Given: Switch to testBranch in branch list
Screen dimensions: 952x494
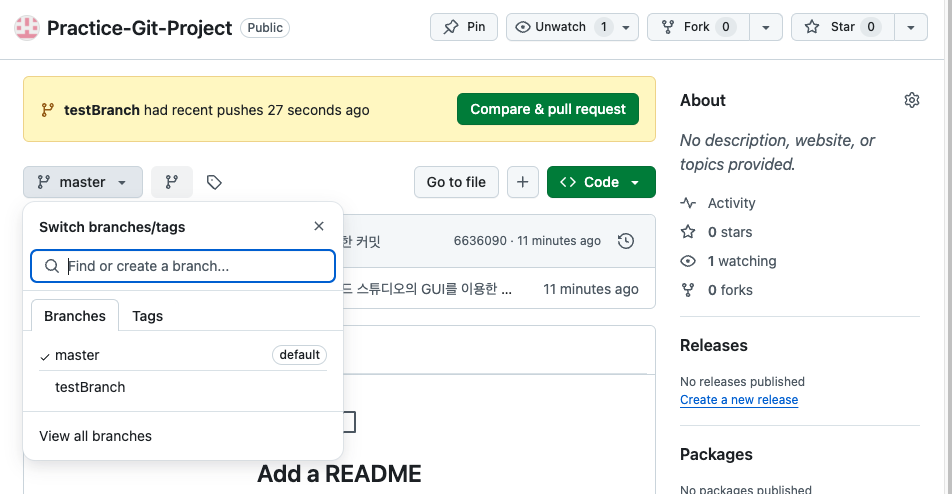Looking at the screenshot, I should pyautogui.click(x=90, y=387).
